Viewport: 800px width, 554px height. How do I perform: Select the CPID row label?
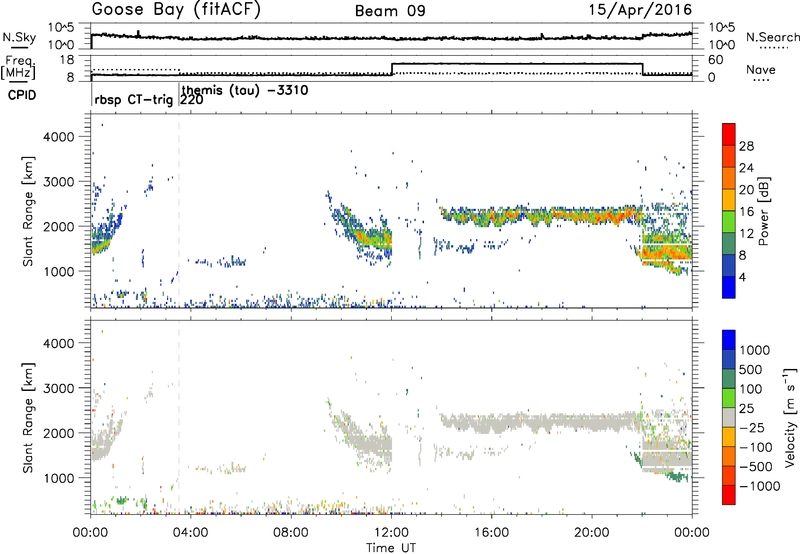click(x=22, y=95)
